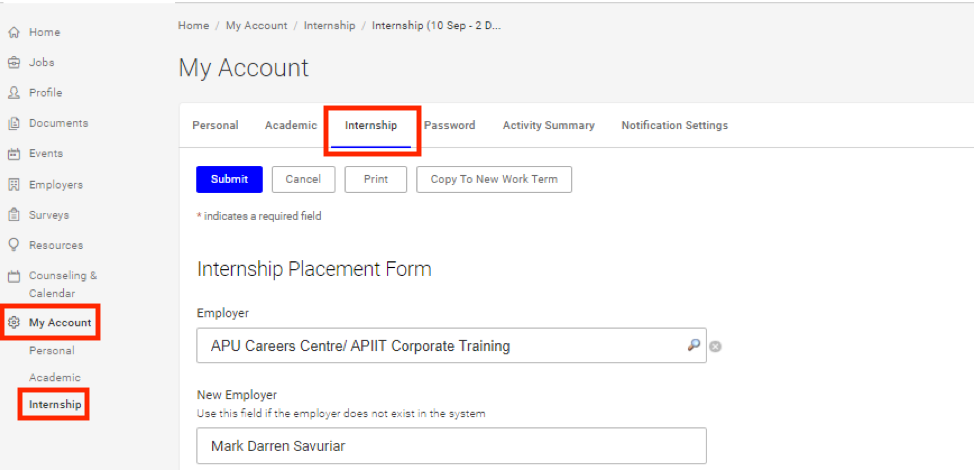974x470 pixels.
Task: Click the Jobs briefcase icon
Action: (x=14, y=62)
